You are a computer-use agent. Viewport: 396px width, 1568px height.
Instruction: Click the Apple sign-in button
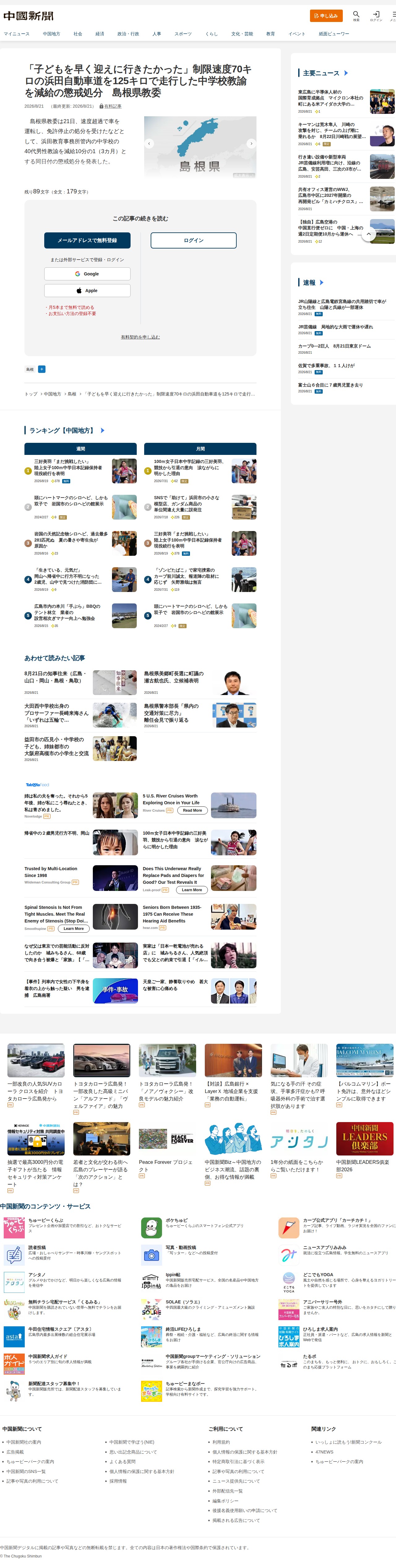click(x=87, y=290)
